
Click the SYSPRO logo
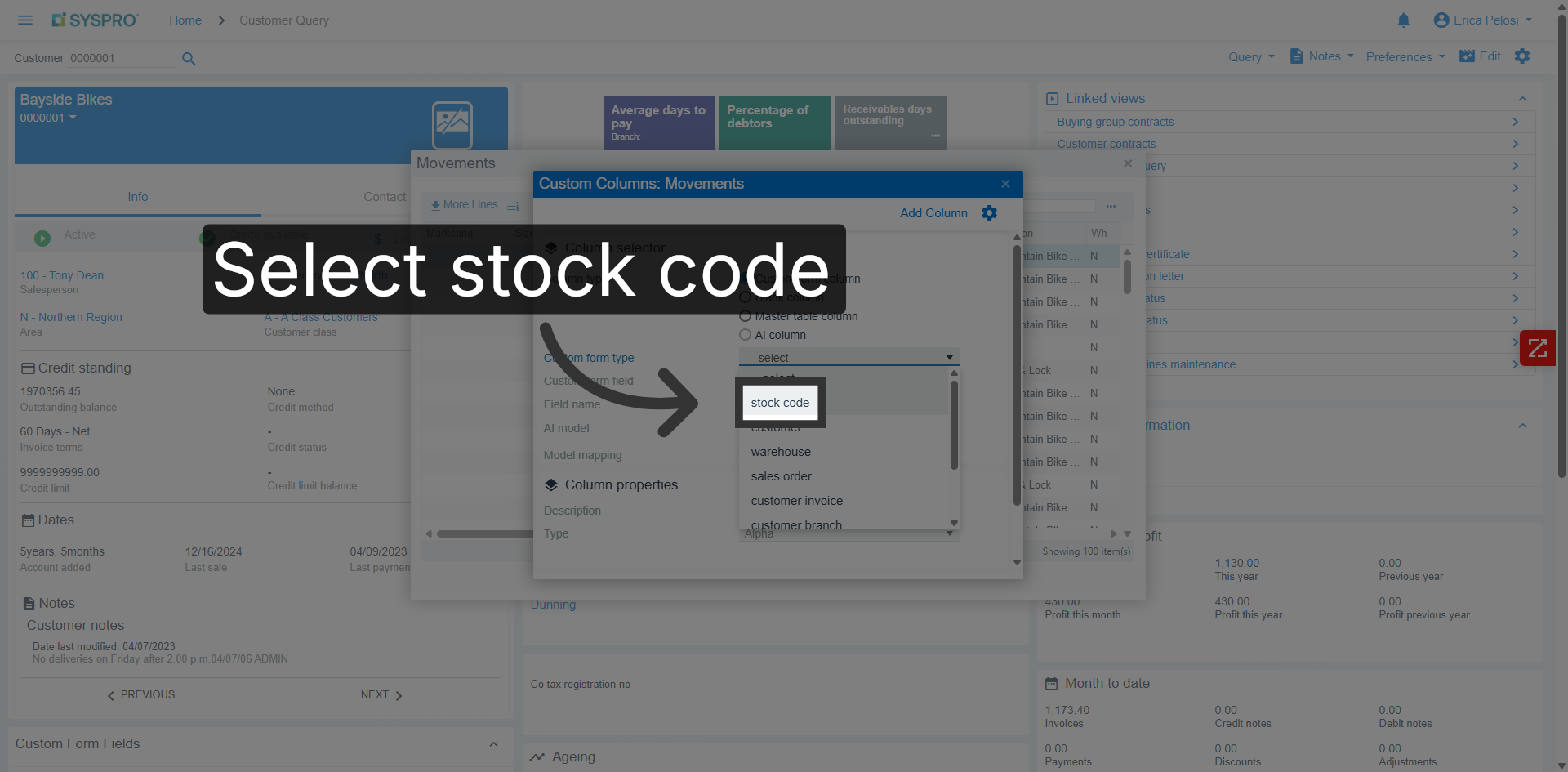(95, 20)
